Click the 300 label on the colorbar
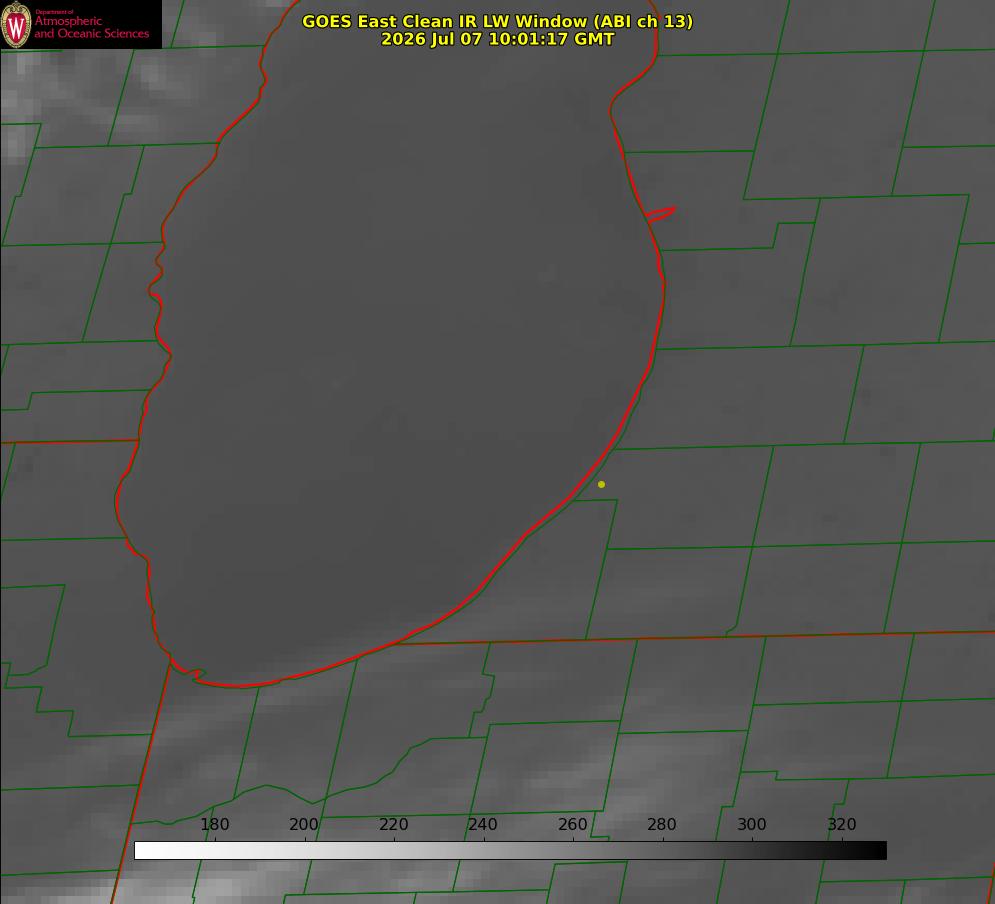995x904 pixels. pyautogui.click(x=752, y=824)
